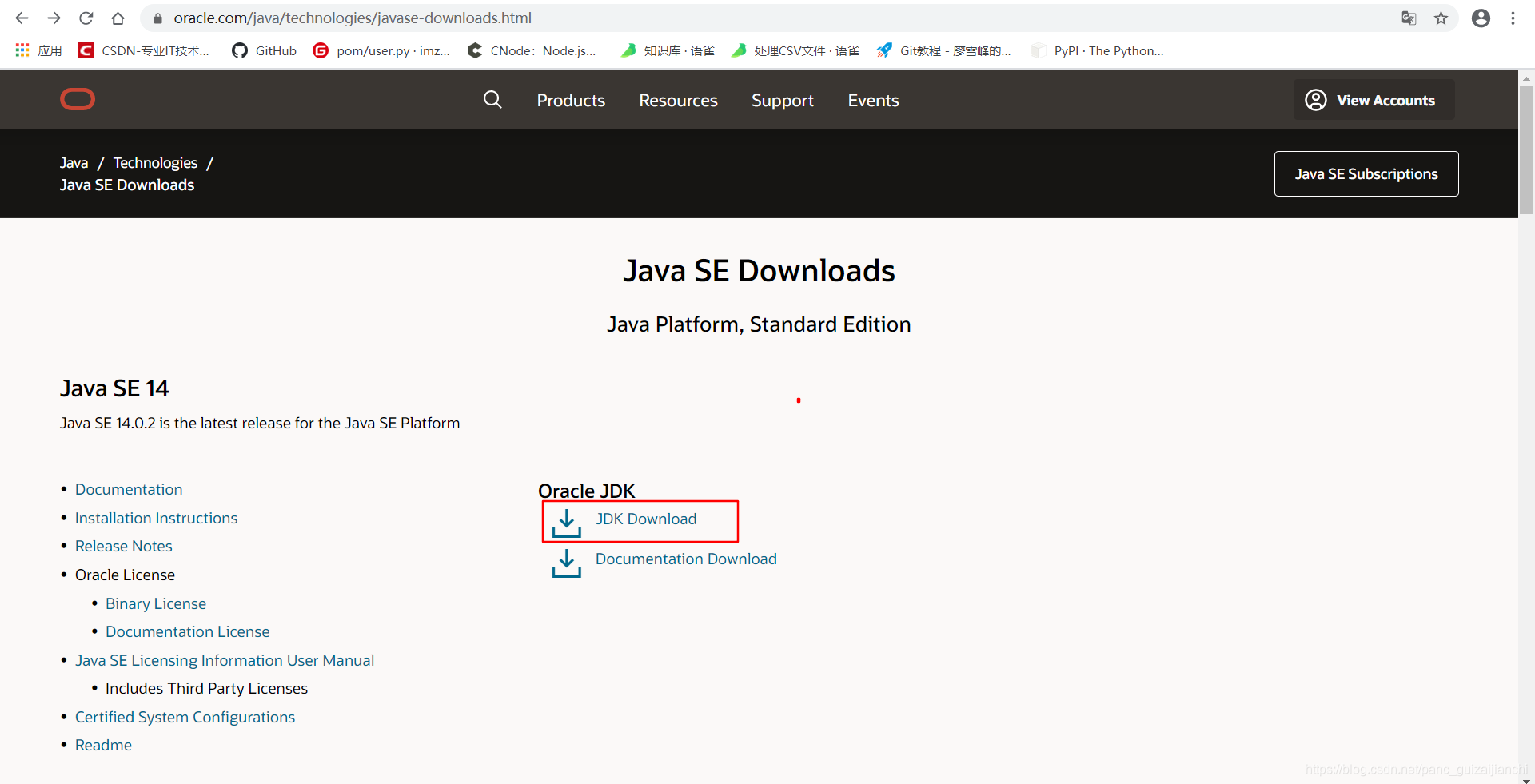1535x784 pixels.
Task: Bookmark this page with the star icon
Action: click(1441, 18)
